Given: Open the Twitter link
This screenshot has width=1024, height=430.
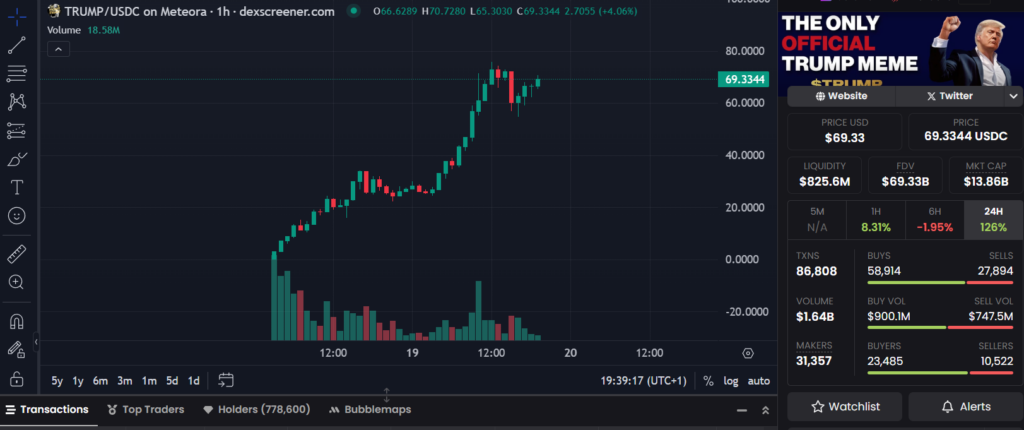Looking at the screenshot, I should 949,96.
